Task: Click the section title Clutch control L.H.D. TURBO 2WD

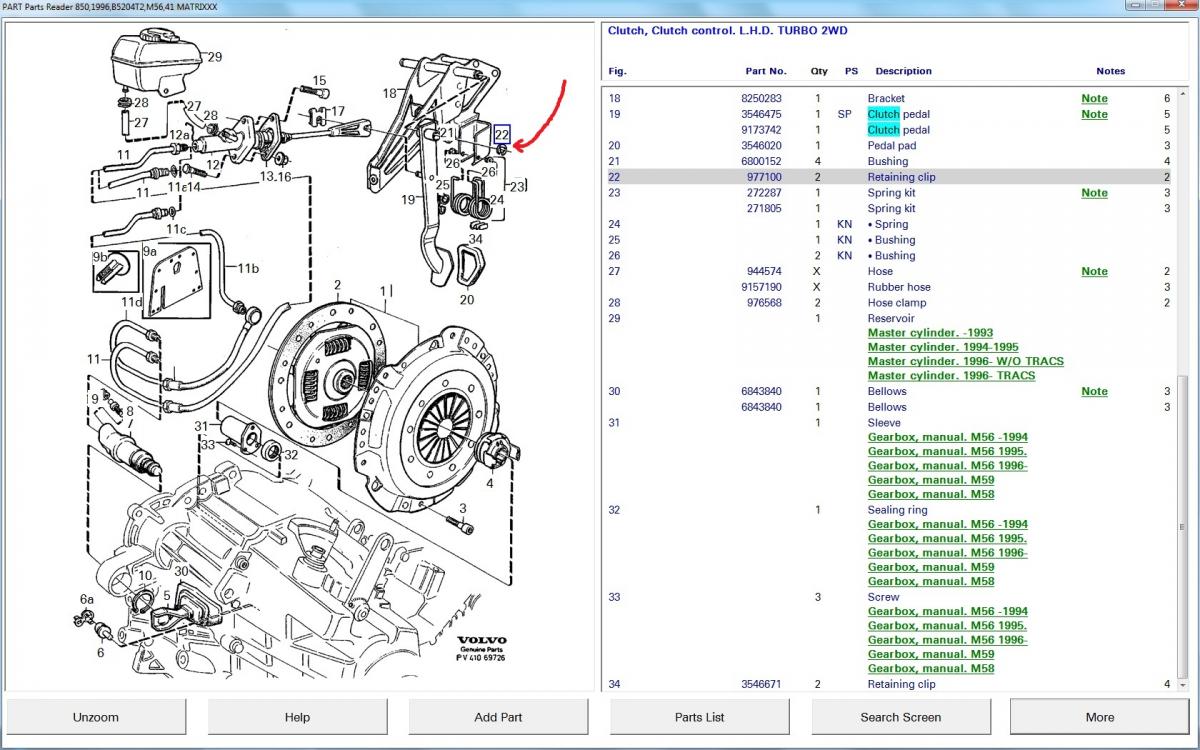Action: point(727,31)
